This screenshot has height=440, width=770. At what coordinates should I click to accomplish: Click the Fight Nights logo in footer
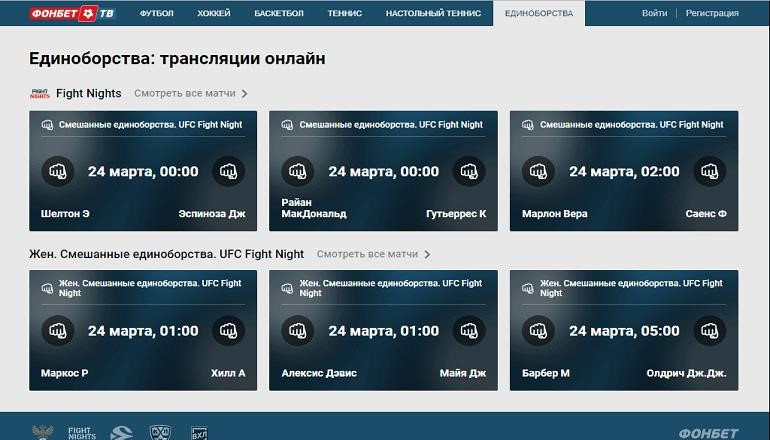[82, 433]
